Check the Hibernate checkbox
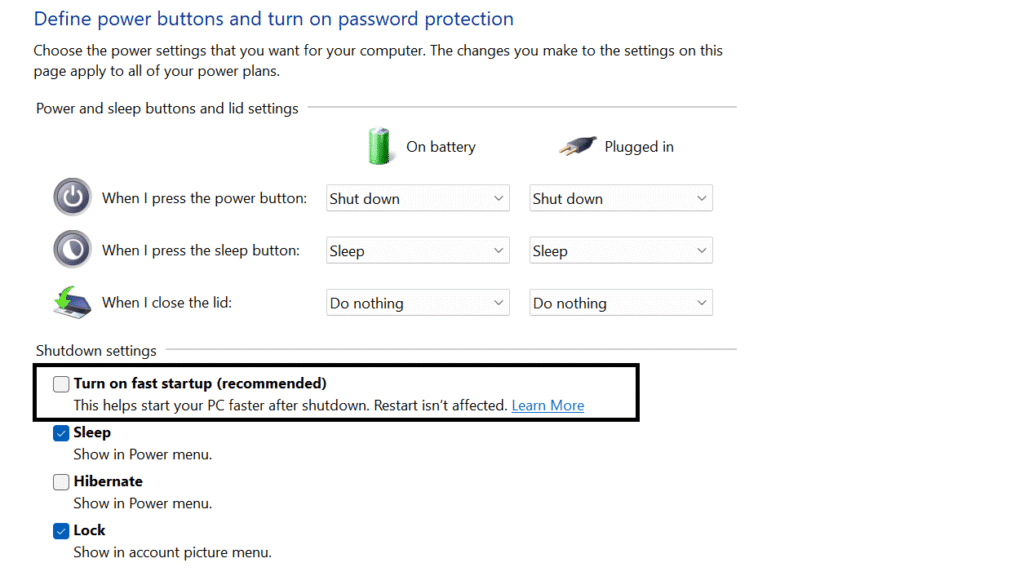Image resolution: width=1024 pixels, height=576 pixels. click(x=61, y=481)
